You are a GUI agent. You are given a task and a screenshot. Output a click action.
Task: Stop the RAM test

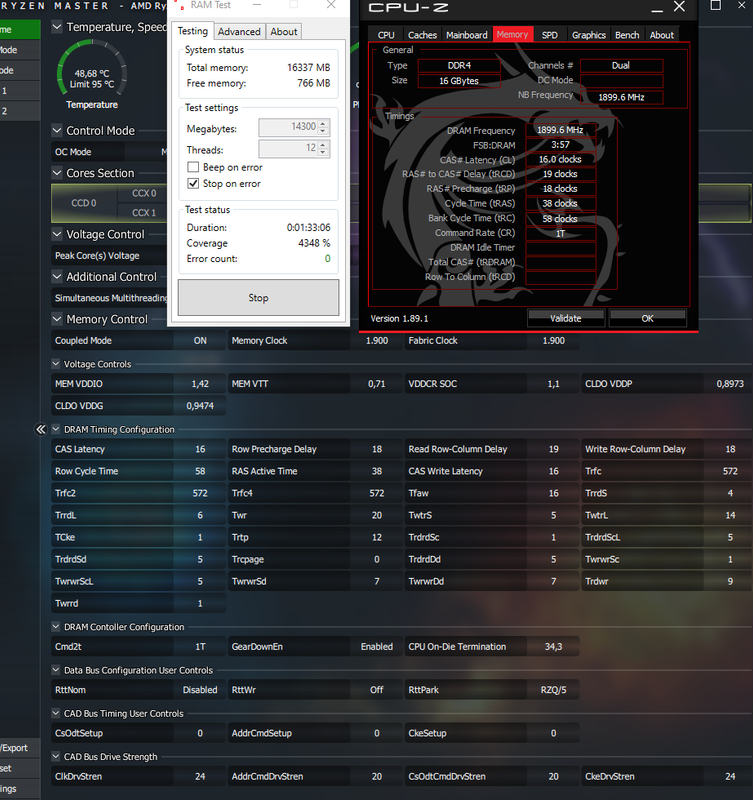(258, 297)
